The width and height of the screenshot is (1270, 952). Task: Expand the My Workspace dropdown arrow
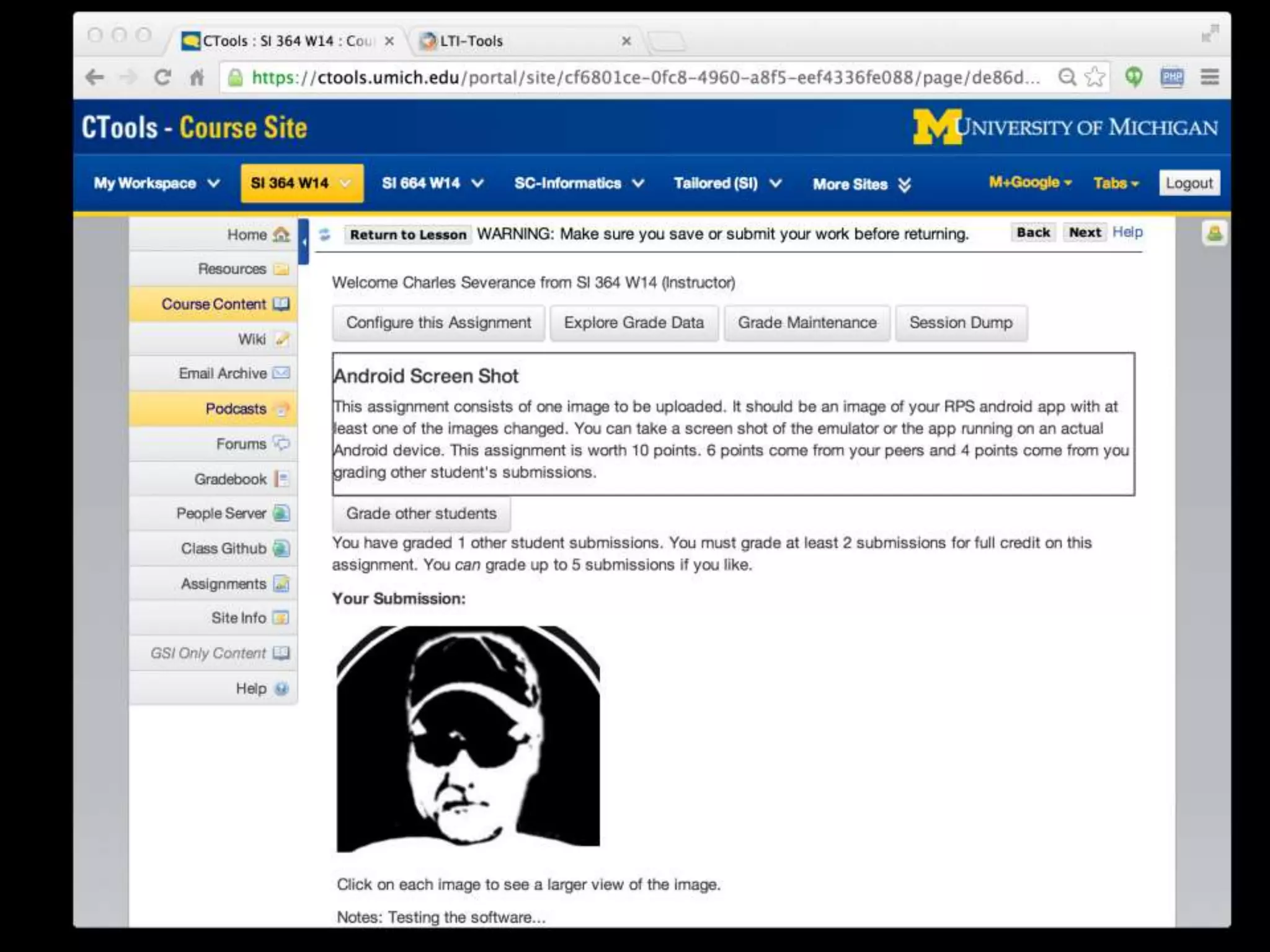click(214, 183)
